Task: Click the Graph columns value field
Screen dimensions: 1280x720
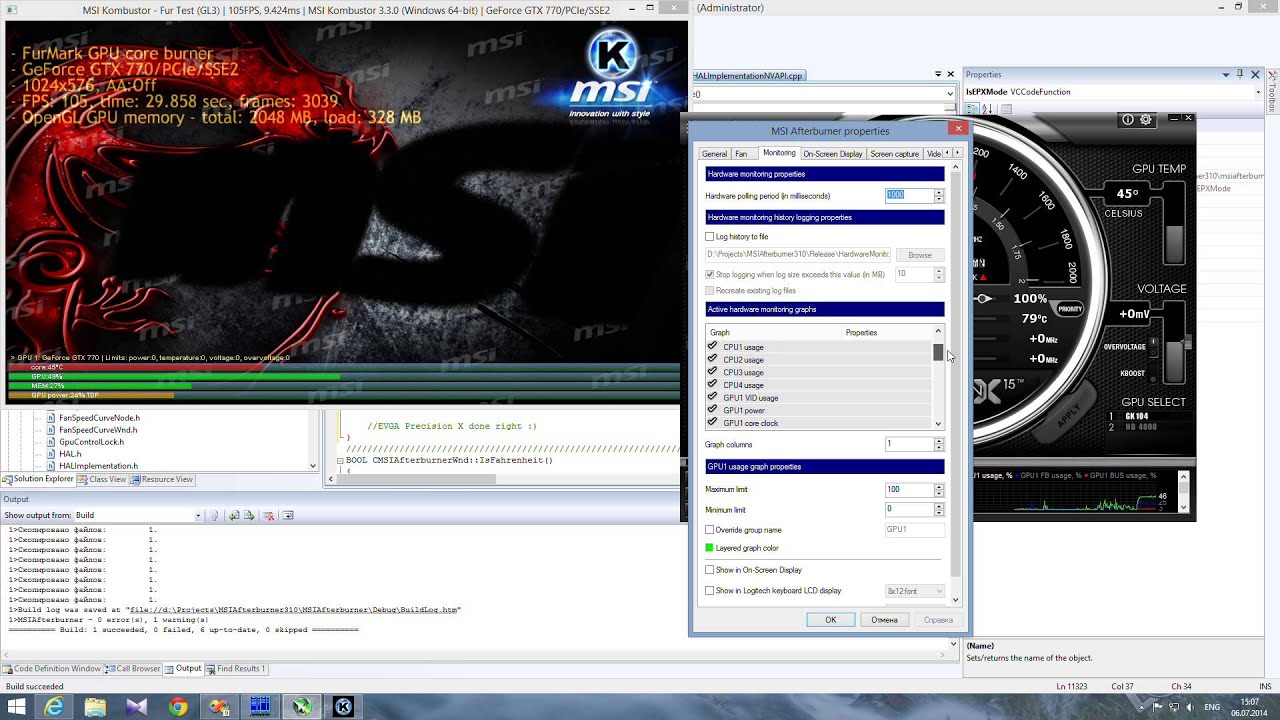Action: [908, 444]
